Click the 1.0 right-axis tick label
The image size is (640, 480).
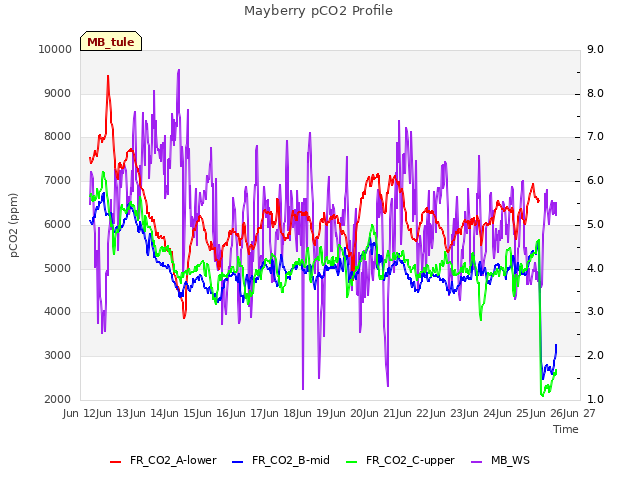[596, 399]
